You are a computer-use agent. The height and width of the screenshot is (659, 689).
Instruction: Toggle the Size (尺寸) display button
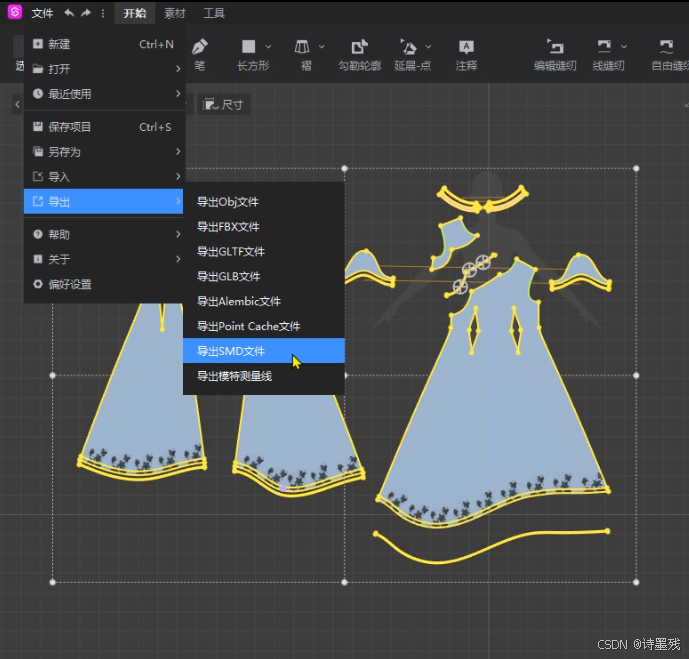(223, 104)
